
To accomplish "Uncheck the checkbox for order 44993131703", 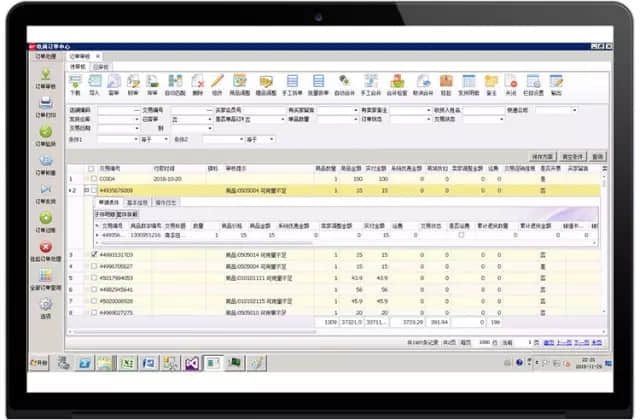I will pos(94,255).
